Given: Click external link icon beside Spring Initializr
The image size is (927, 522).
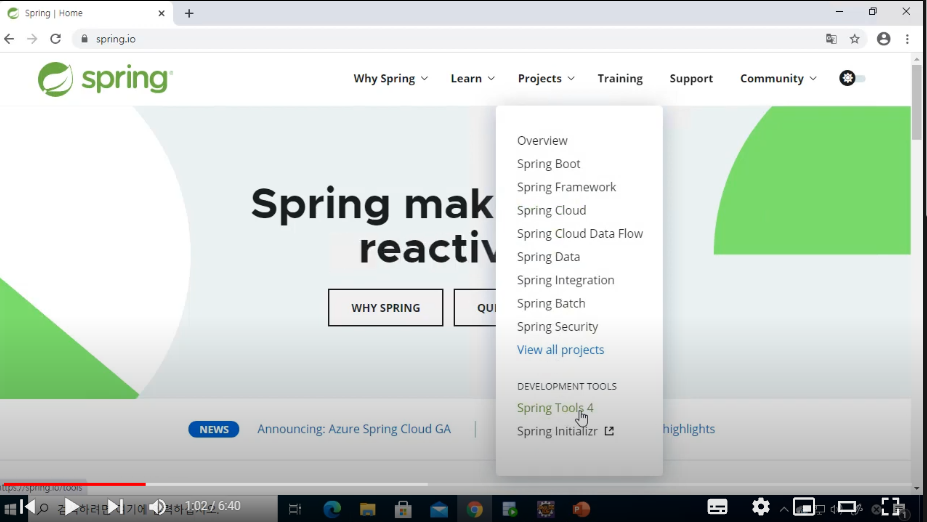Looking at the screenshot, I should coord(610,431).
